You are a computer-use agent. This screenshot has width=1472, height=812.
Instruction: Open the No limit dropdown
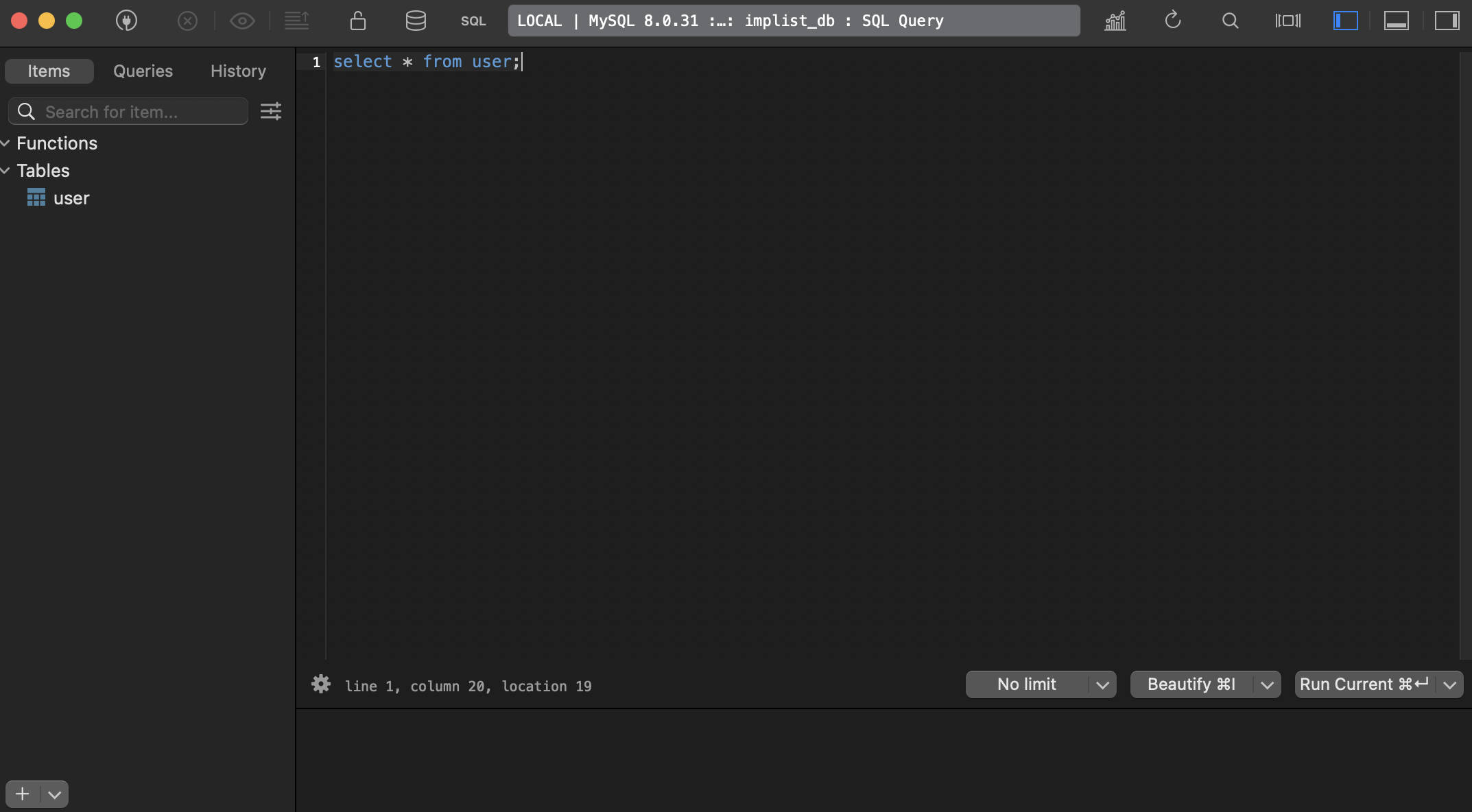1101,684
